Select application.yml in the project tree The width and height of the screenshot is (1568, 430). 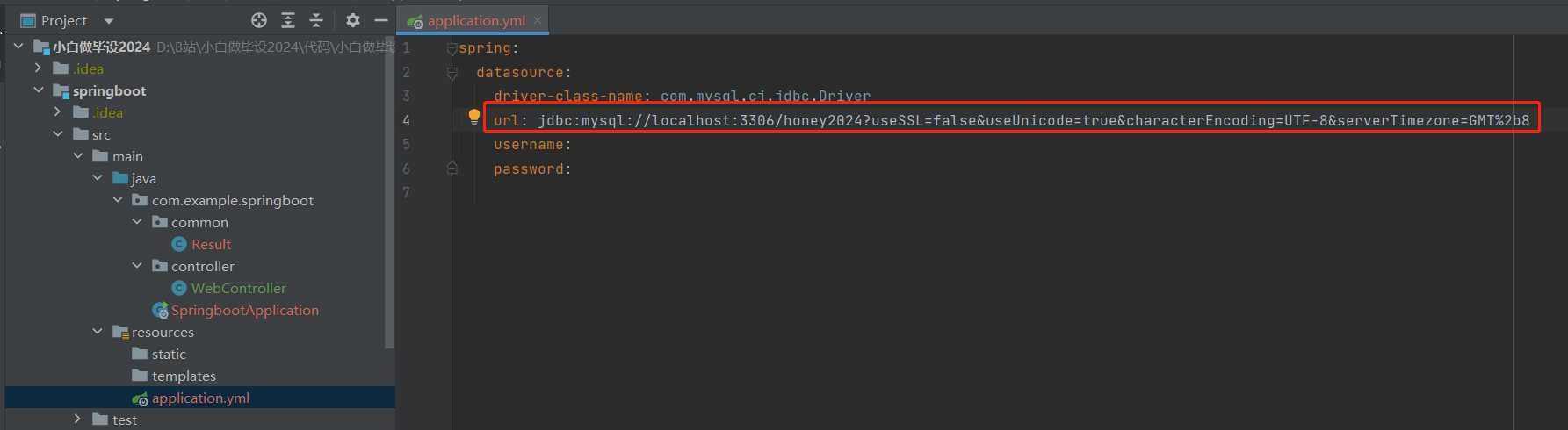pyautogui.click(x=200, y=398)
